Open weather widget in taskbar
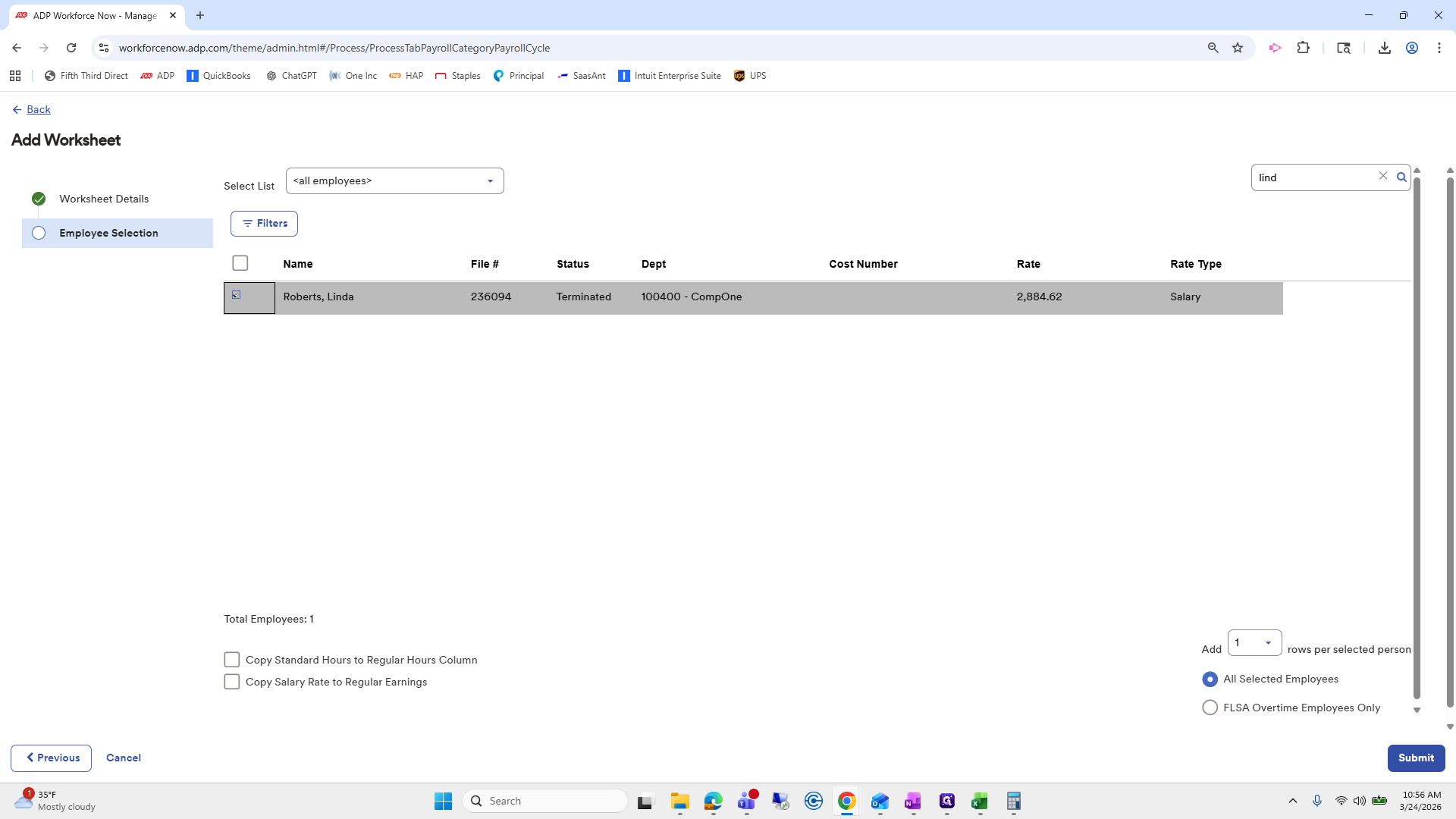Screen dimensions: 1456x819 point(55,801)
